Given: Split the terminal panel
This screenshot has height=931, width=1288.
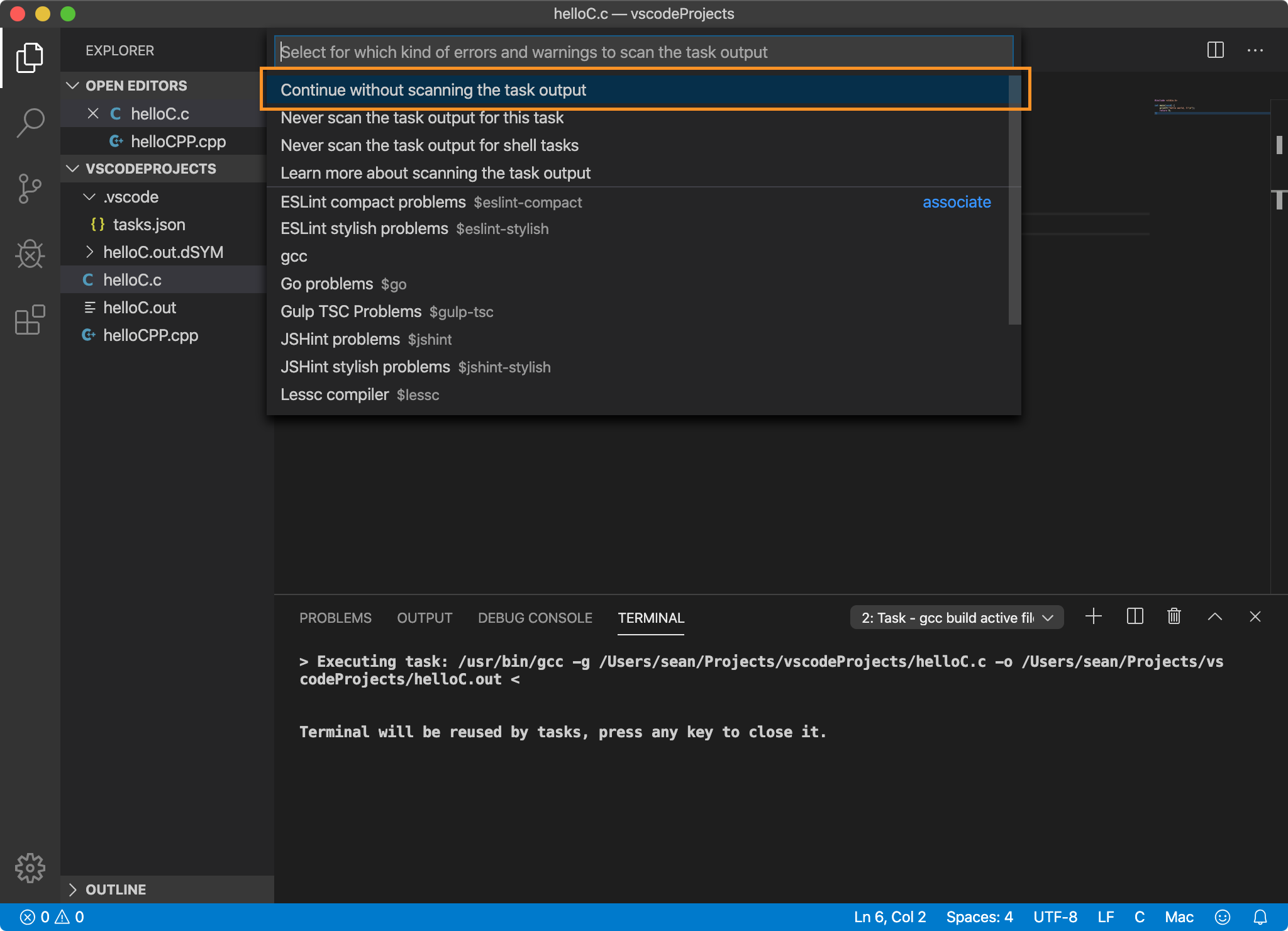Looking at the screenshot, I should pos(1135,616).
